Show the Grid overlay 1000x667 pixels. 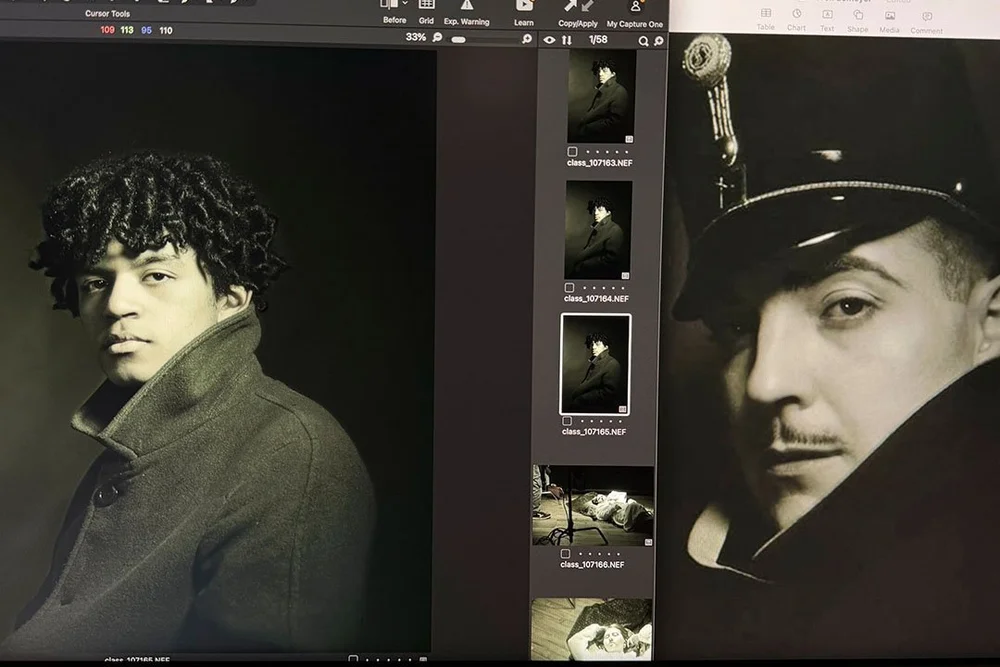click(427, 5)
